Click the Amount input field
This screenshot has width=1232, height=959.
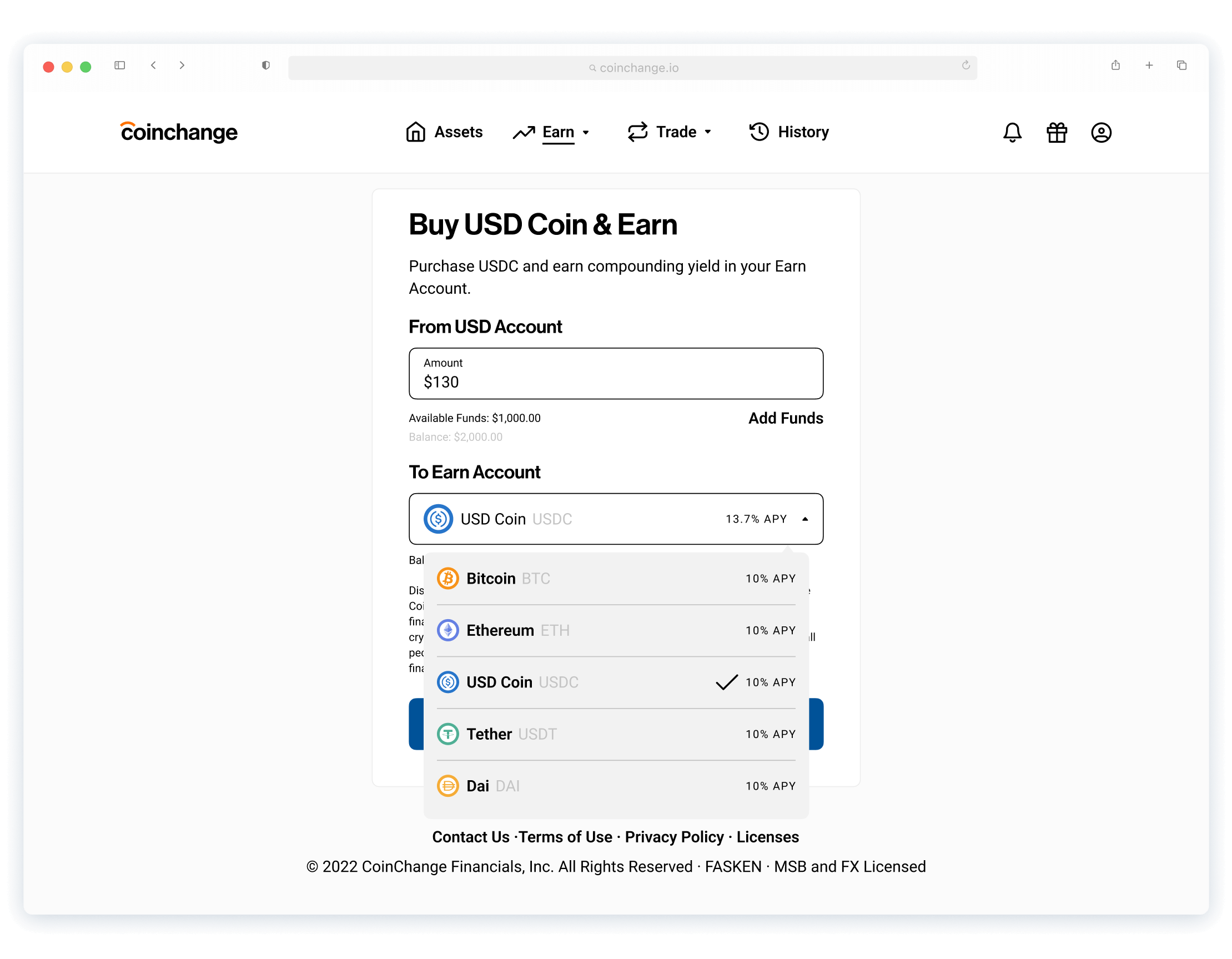pos(615,374)
